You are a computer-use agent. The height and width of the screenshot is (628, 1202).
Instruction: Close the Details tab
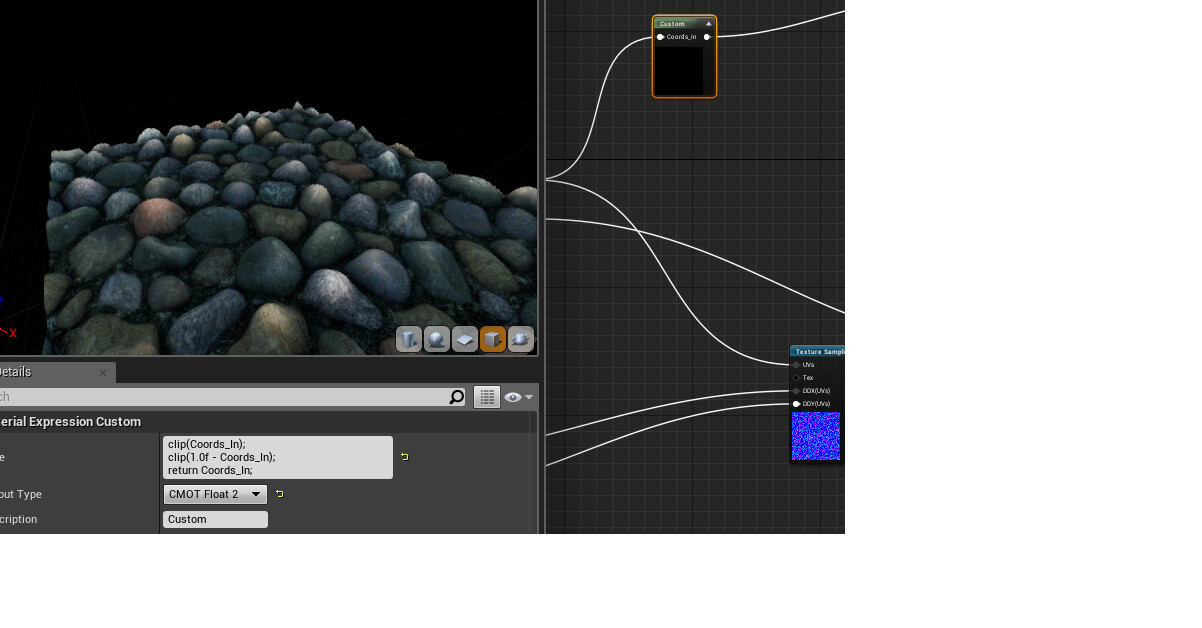tap(103, 373)
